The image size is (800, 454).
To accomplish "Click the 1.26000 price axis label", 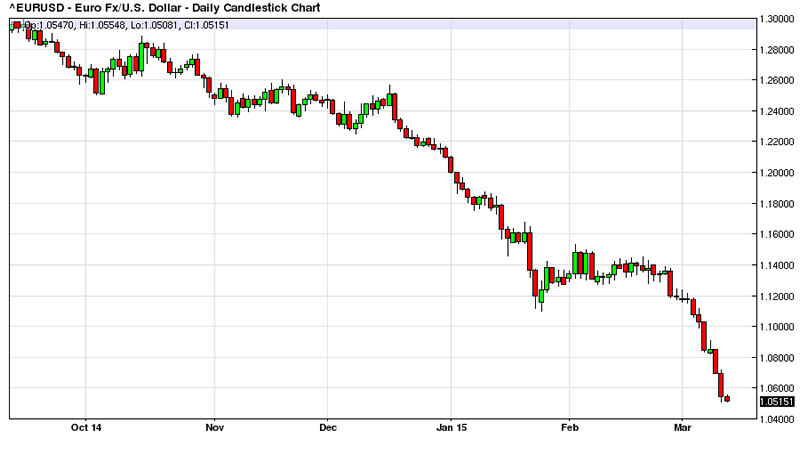I will 777,81.
